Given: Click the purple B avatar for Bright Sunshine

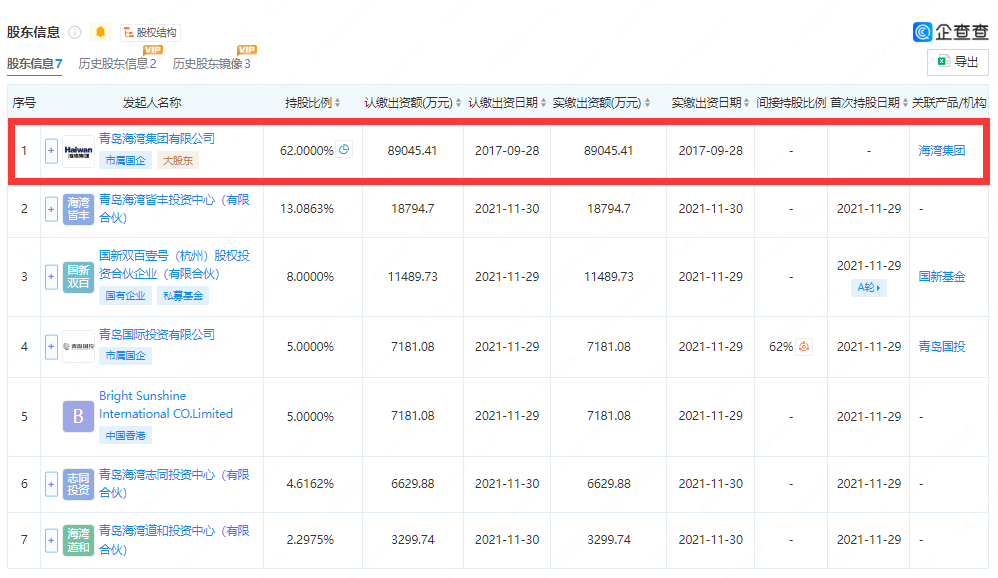Looking at the screenshot, I should [78, 415].
